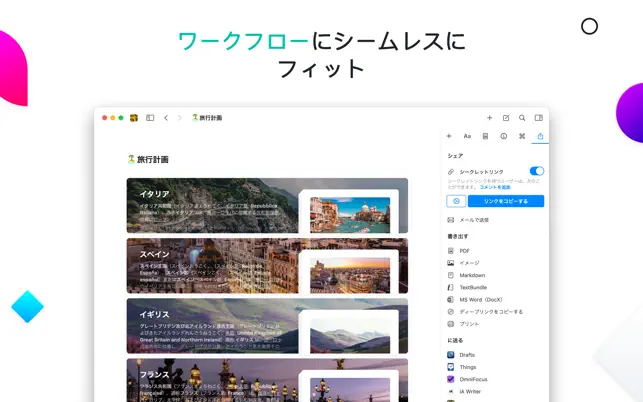
Task: Create a new document with compose icon
Action: pyautogui.click(x=506, y=118)
